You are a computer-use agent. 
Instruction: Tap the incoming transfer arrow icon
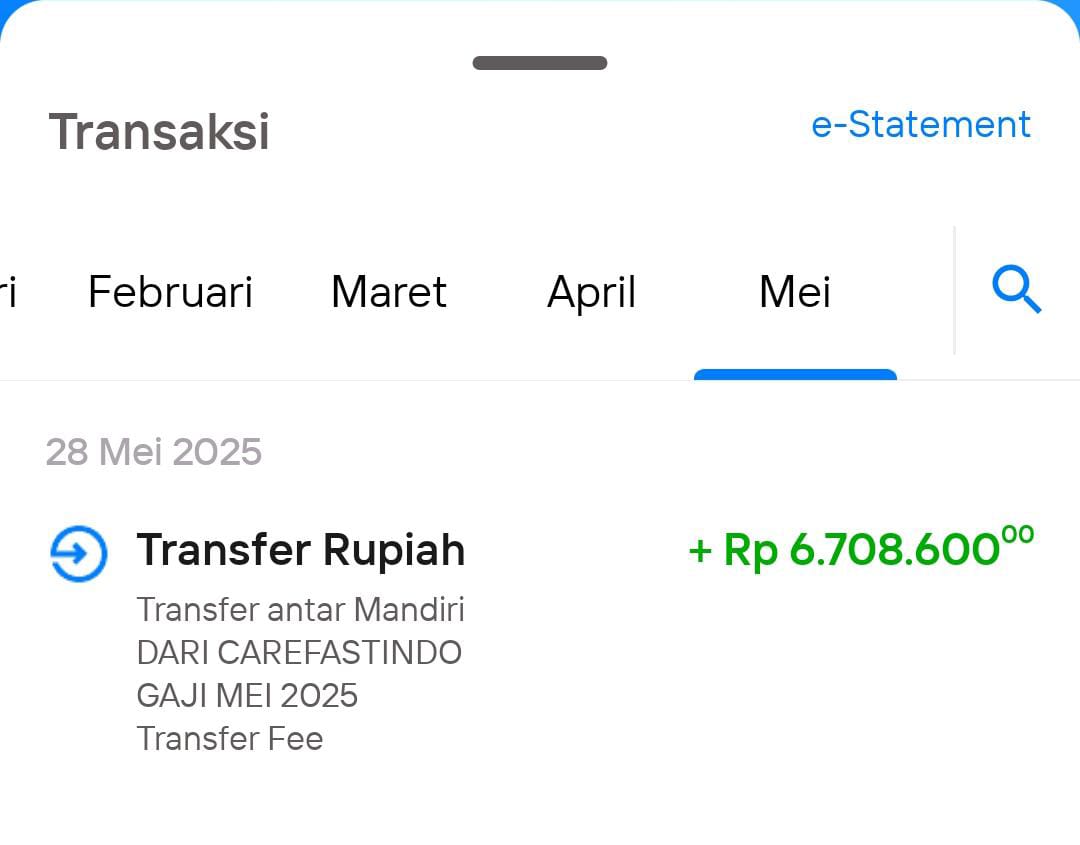click(79, 553)
